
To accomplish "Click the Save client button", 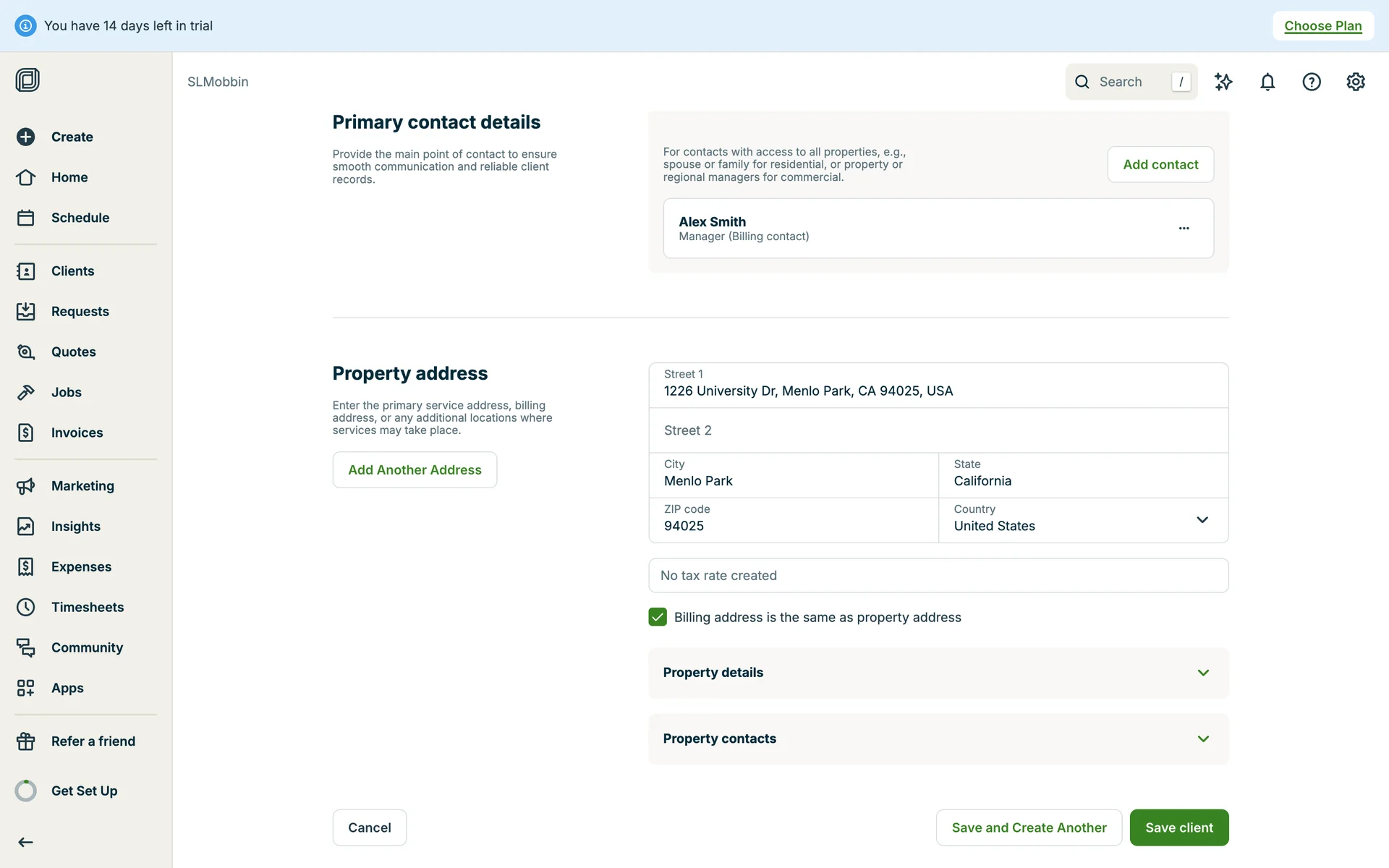I will point(1178,827).
